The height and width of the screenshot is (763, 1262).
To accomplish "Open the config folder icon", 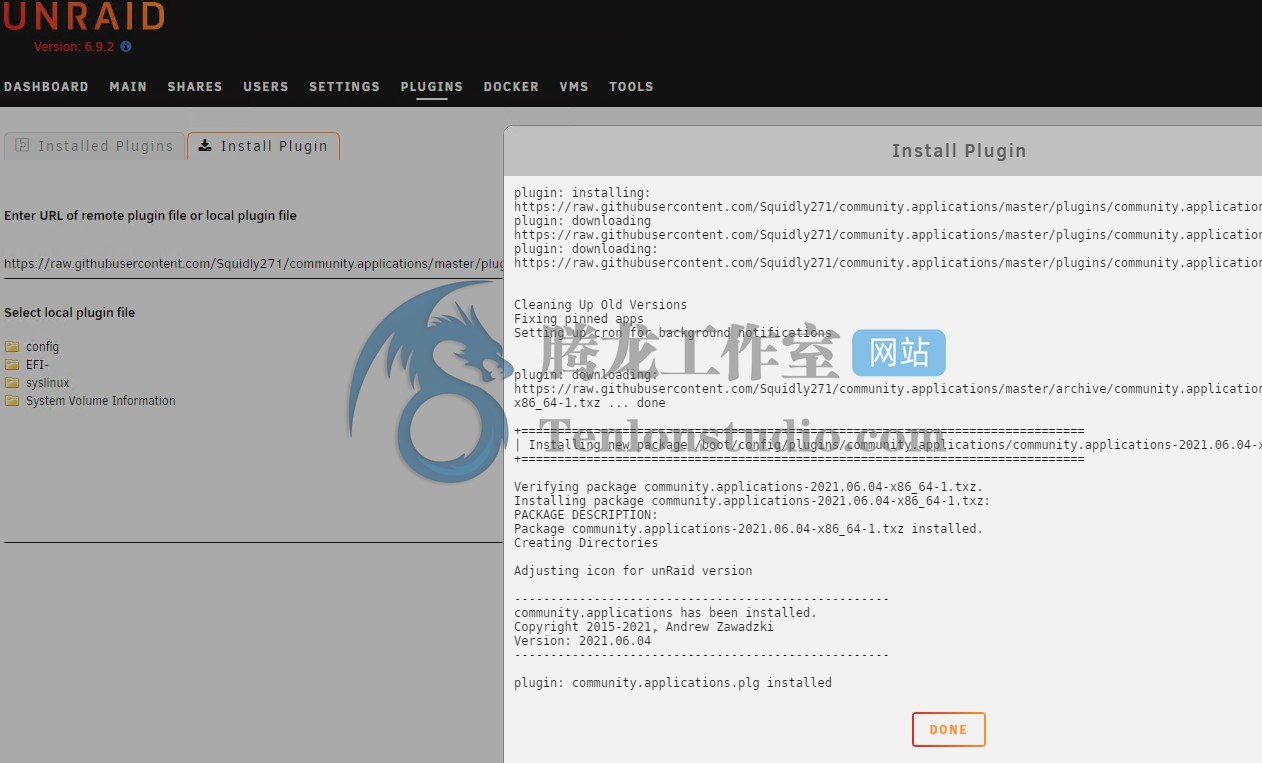I will click(x=12, y=347).
